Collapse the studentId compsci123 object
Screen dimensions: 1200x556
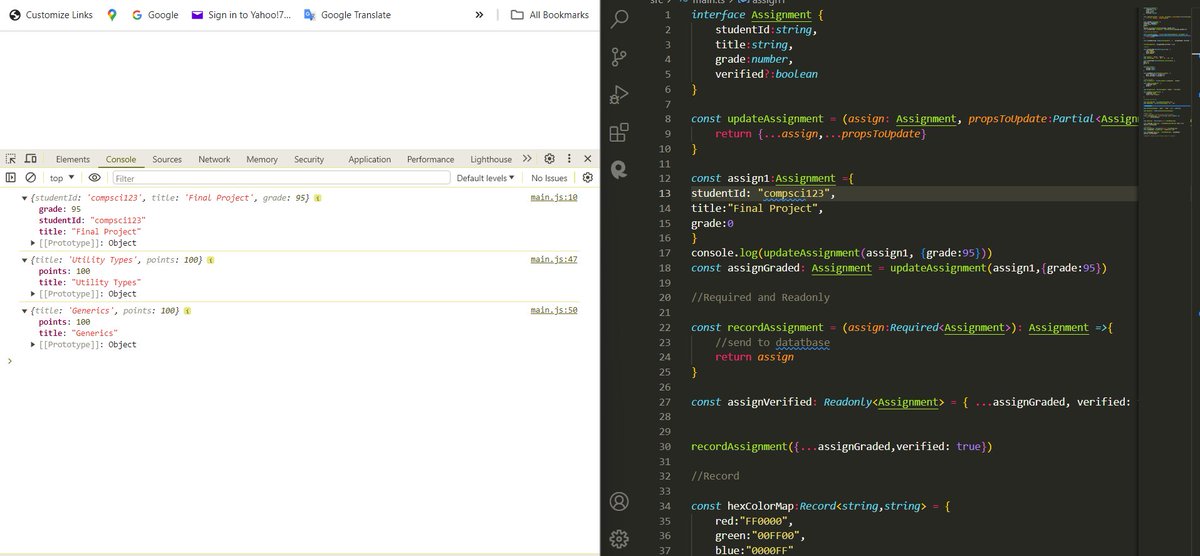25,199
